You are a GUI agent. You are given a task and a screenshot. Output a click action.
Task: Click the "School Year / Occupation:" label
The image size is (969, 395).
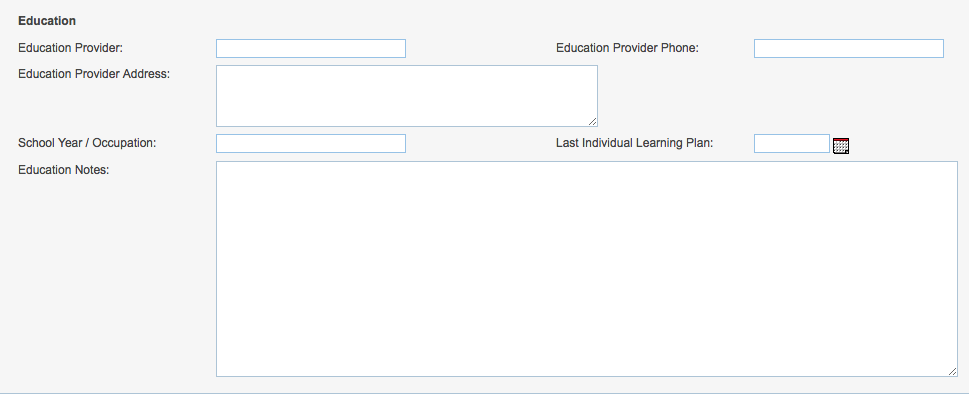point(87,143)
